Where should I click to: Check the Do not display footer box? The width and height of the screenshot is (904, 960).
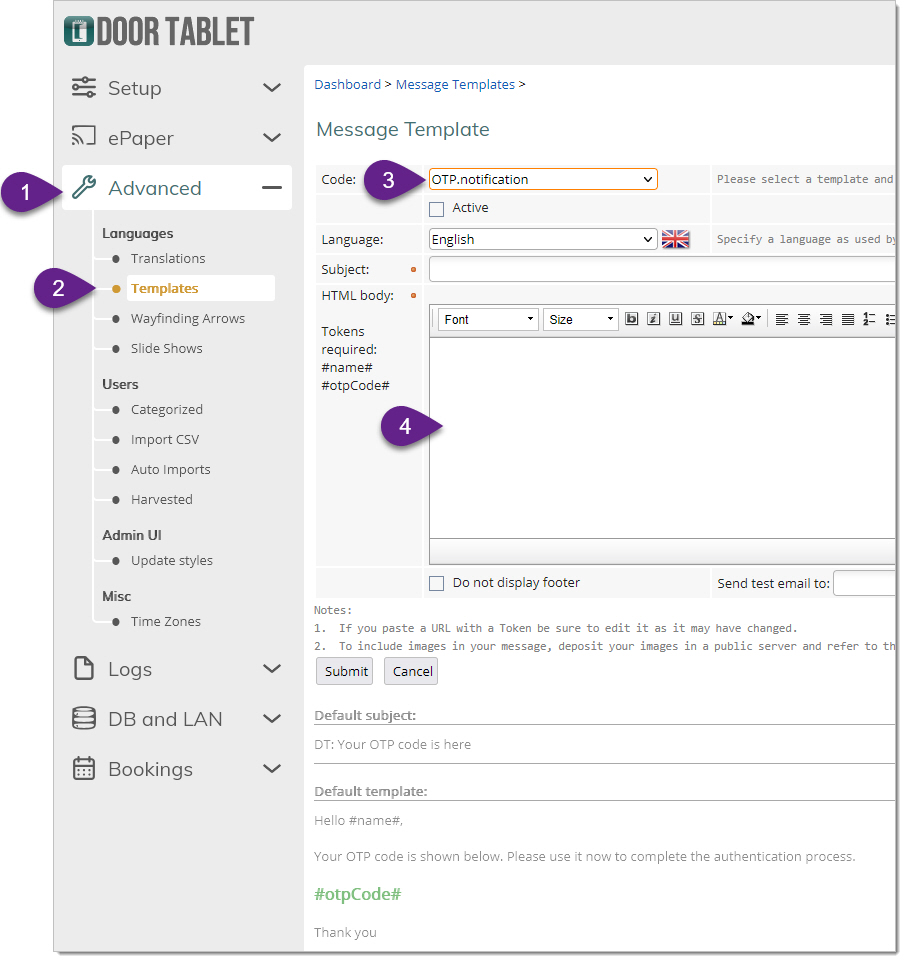436,583
